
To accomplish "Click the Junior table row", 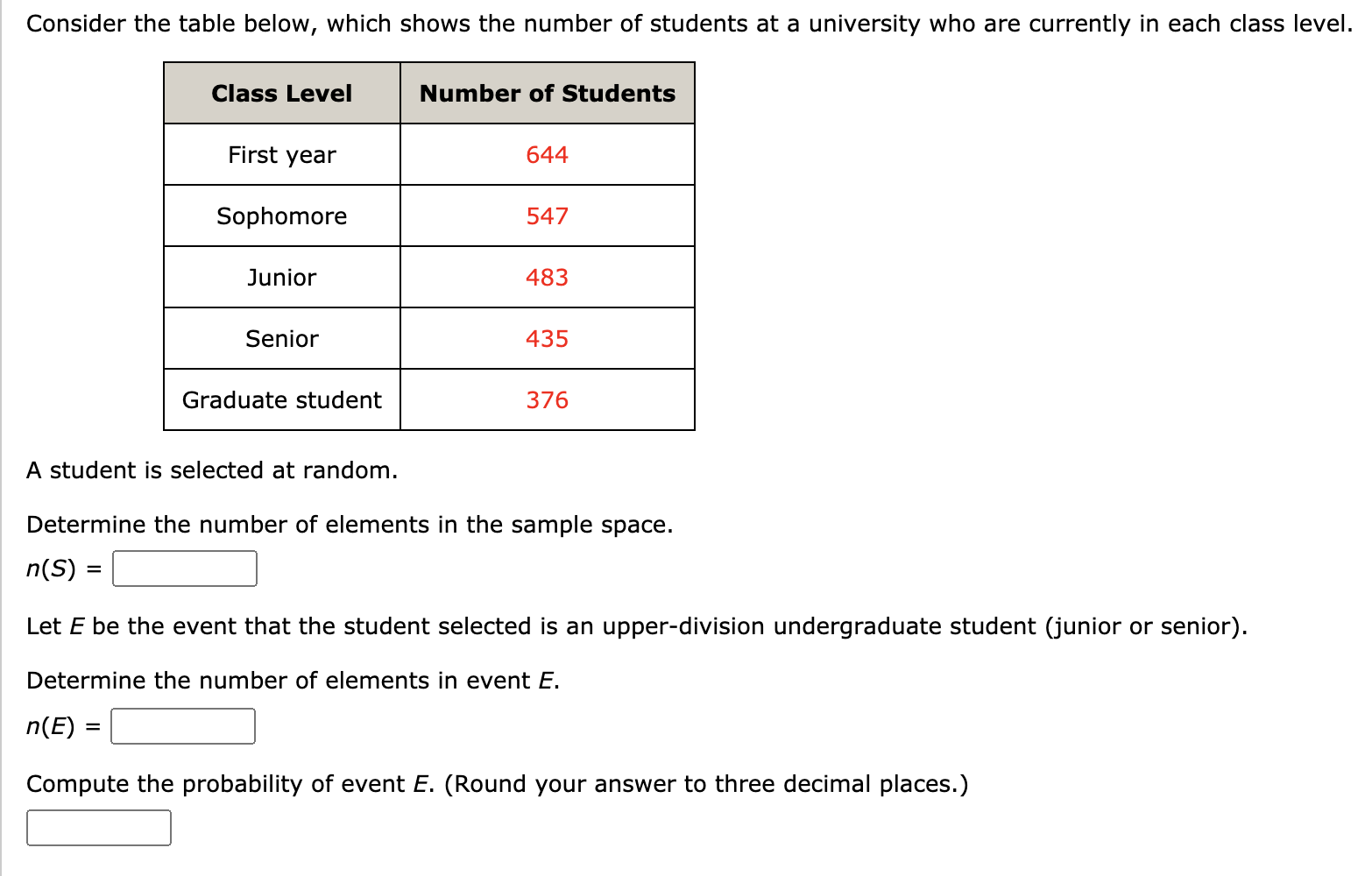I will (x=281, y=278).
